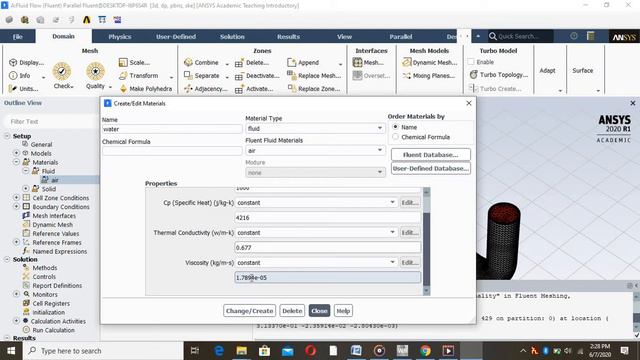Open the Turbo Topology icon
The width and height of the screenshot is (640, 360).
[x=473, y=75]
